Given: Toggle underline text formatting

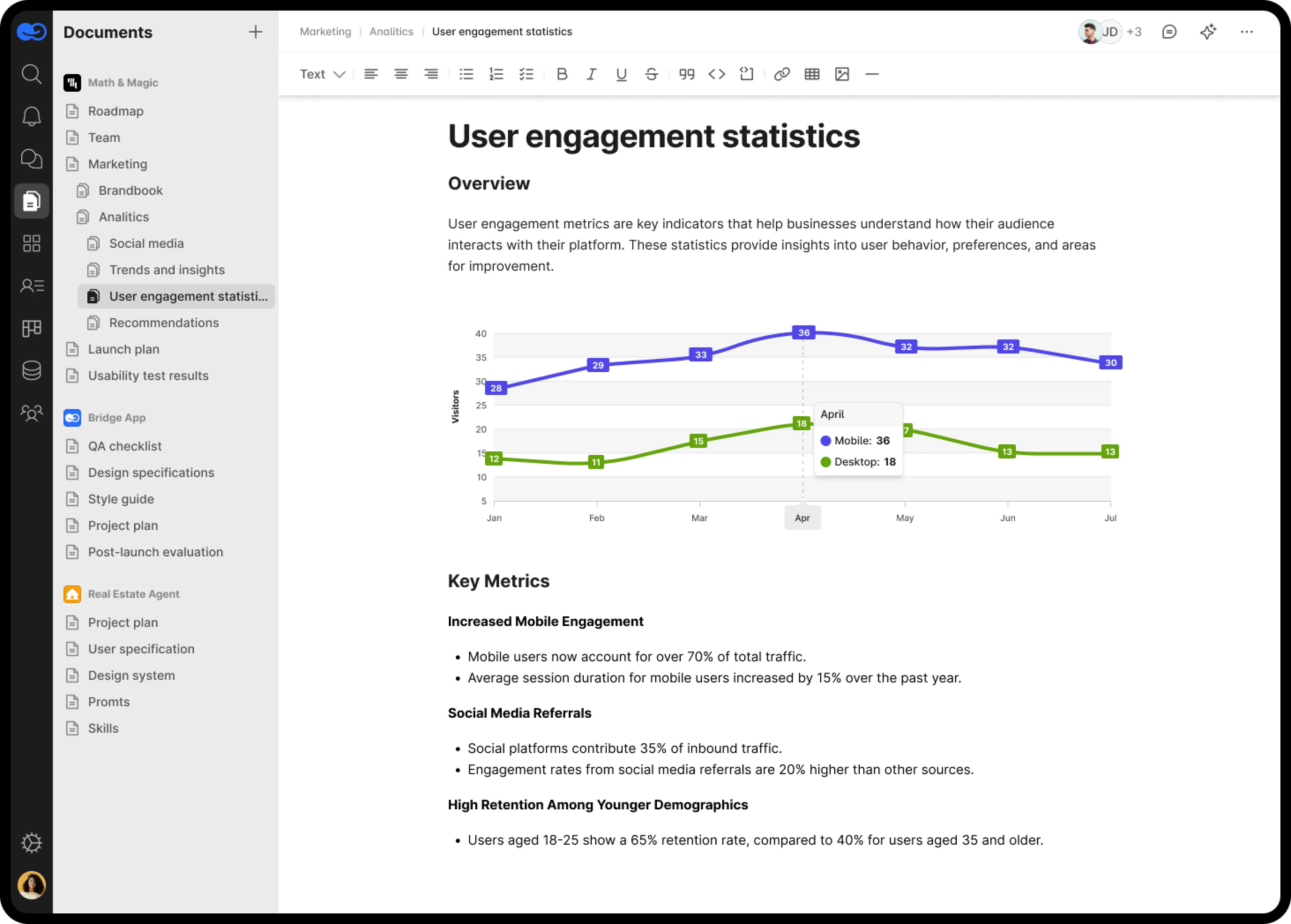Looking at the screenshot, I should click(621, 74).
